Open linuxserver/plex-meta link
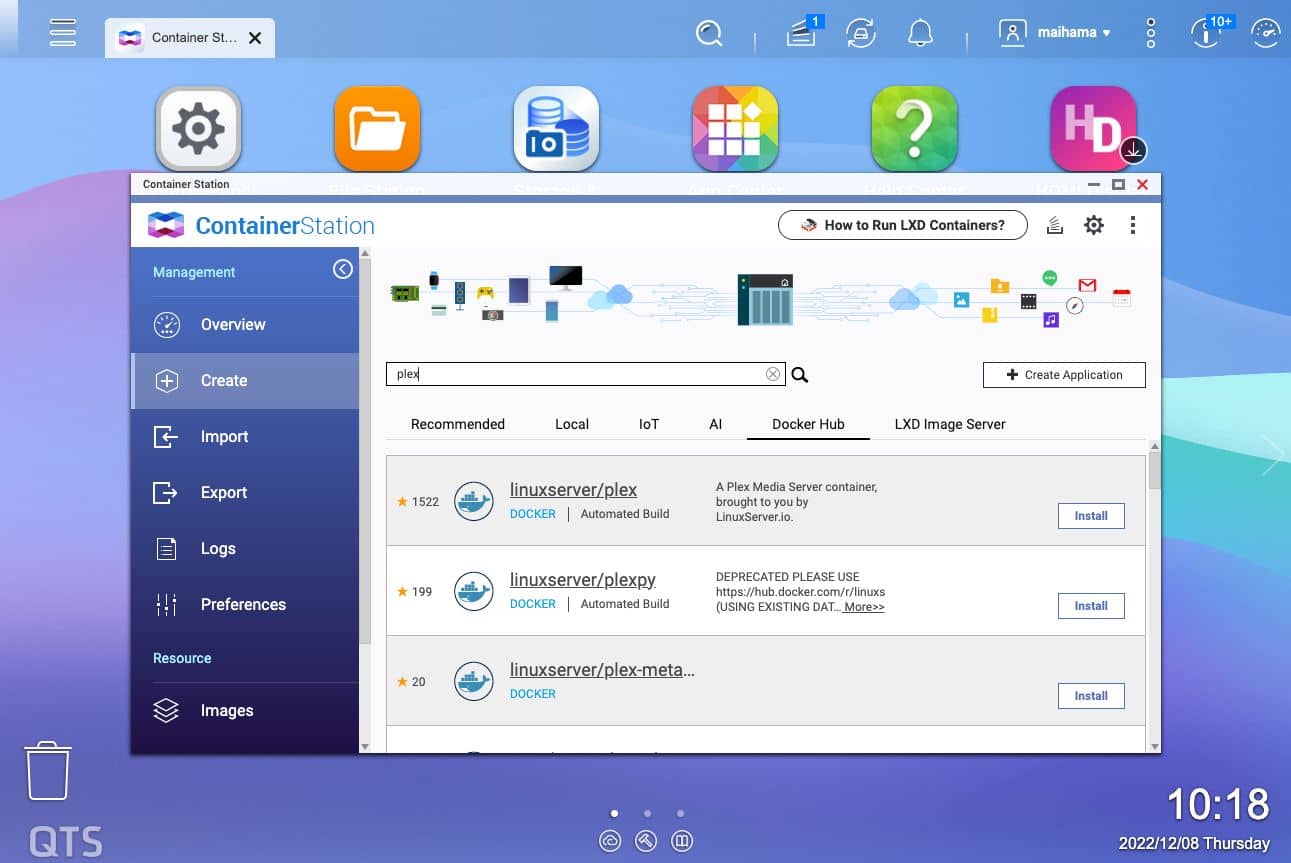Viewport: 1291px width, 863px height. 602,670
